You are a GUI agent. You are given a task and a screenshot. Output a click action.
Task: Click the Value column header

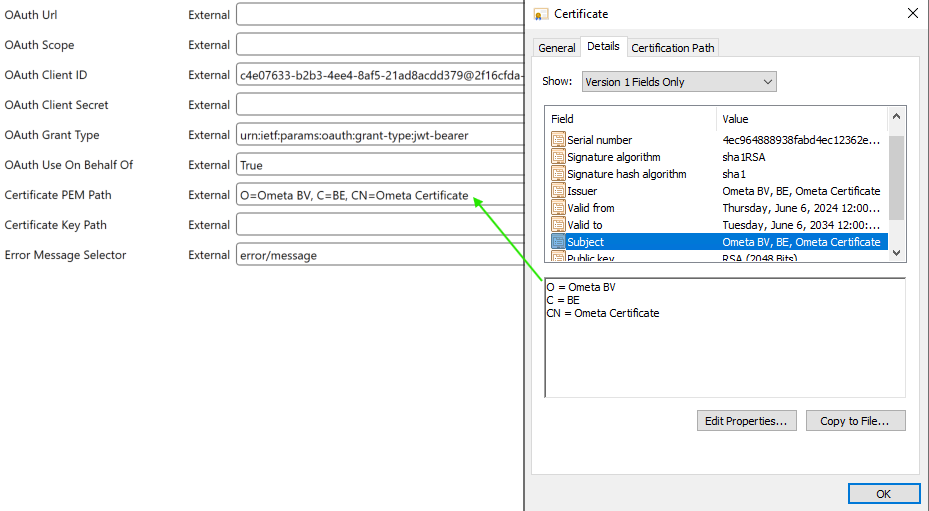pyautogui.click(x=802, y=119)
